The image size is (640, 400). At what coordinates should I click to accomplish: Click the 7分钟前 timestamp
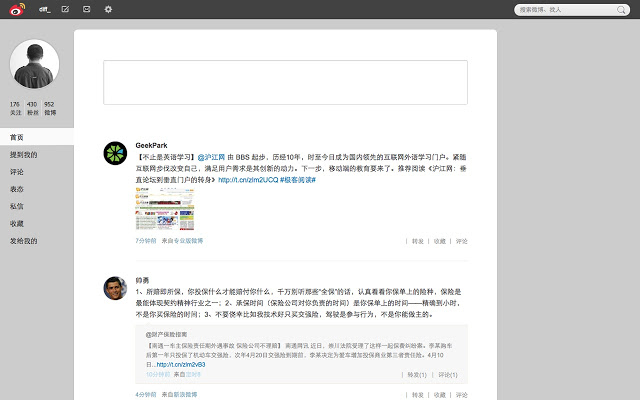(x=146, y=241)
